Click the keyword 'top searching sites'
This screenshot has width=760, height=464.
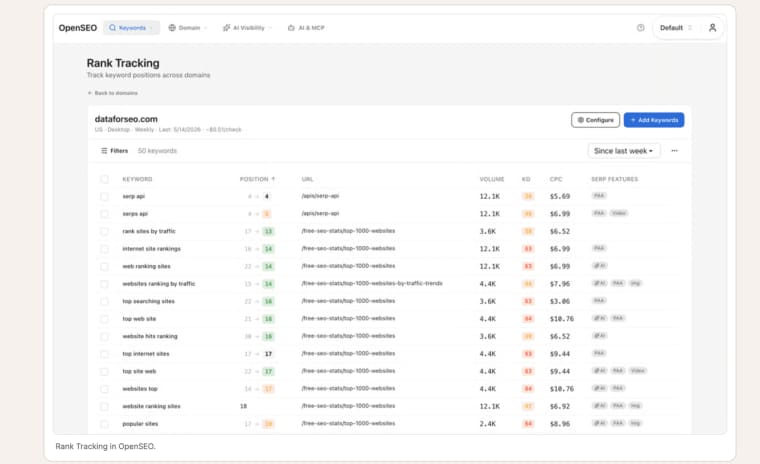click(x=148, y=301)
